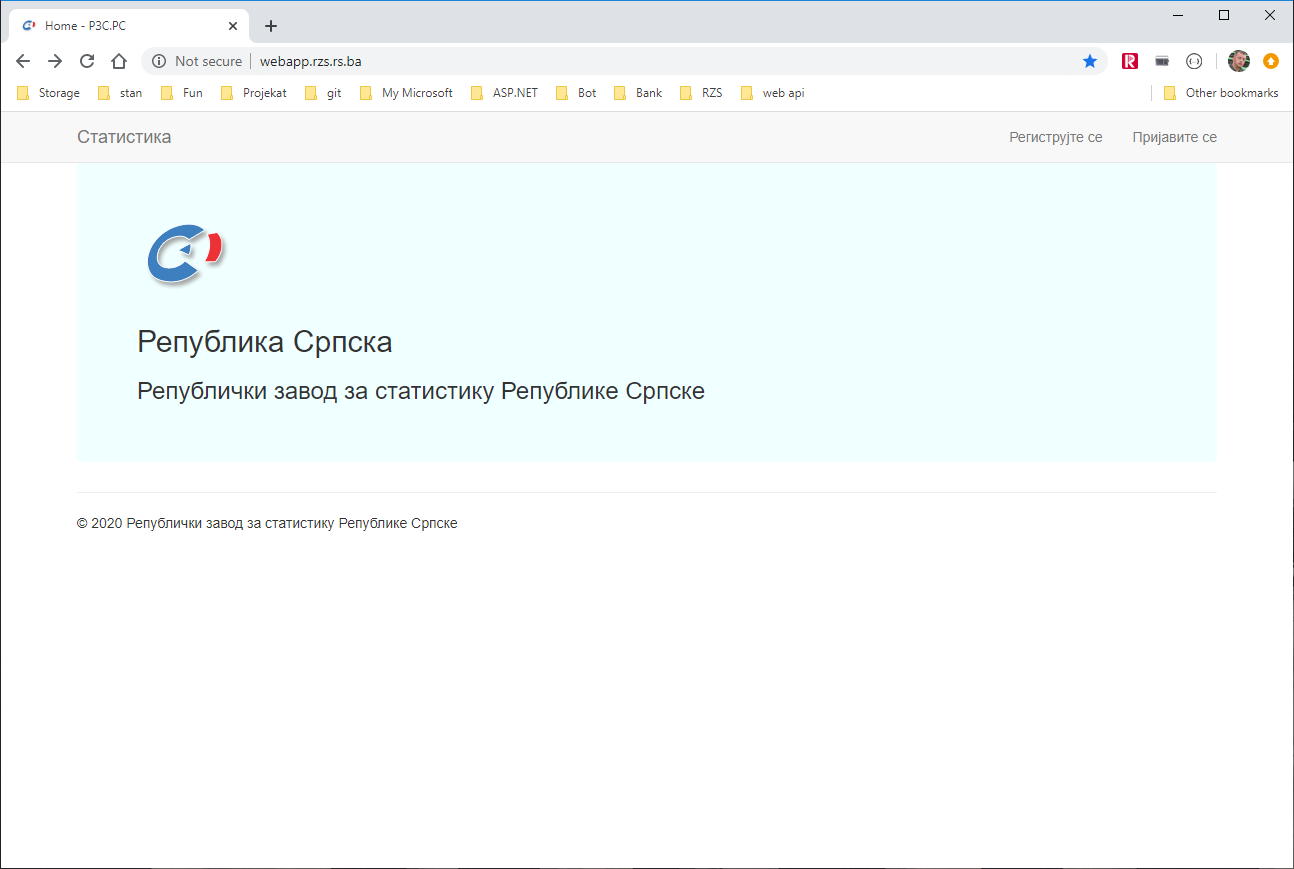Viewport: 1294px width, 869px height.
Task: Reload the current page
Action: pyautogui.click(x=87, y=61)
